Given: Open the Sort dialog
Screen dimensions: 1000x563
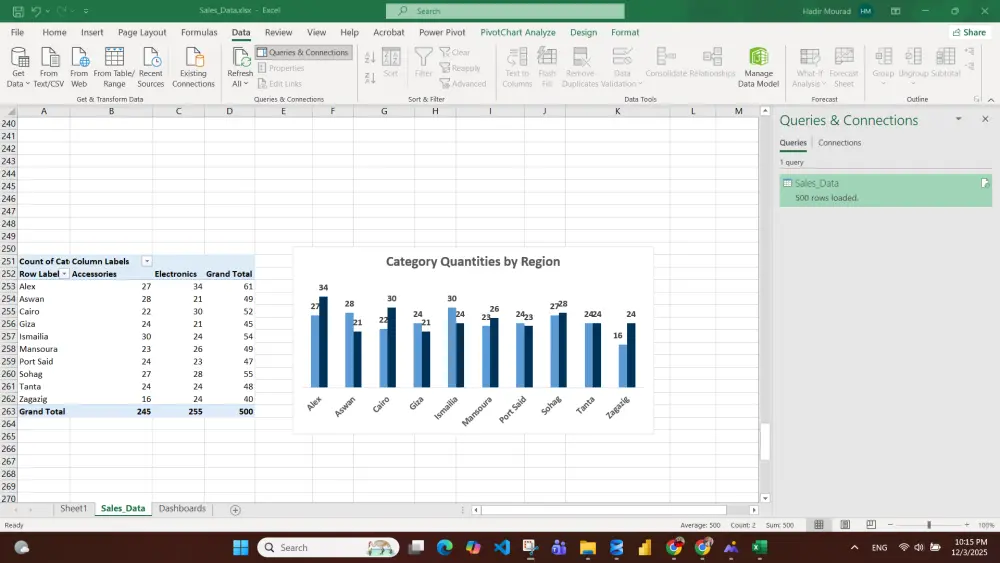Looking at the screenshot, I should [391, 62].
